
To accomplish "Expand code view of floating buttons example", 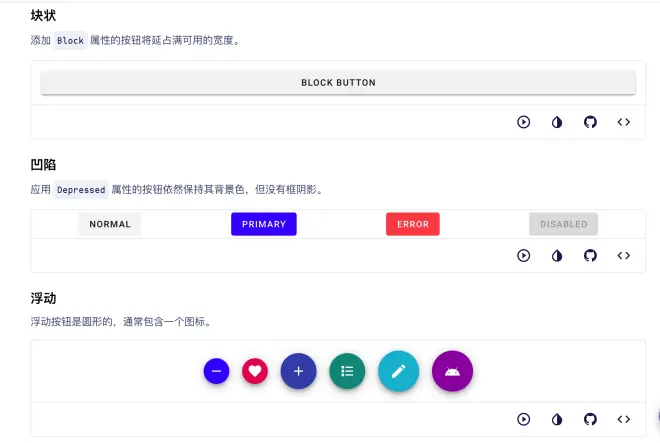I will [623, 419].
